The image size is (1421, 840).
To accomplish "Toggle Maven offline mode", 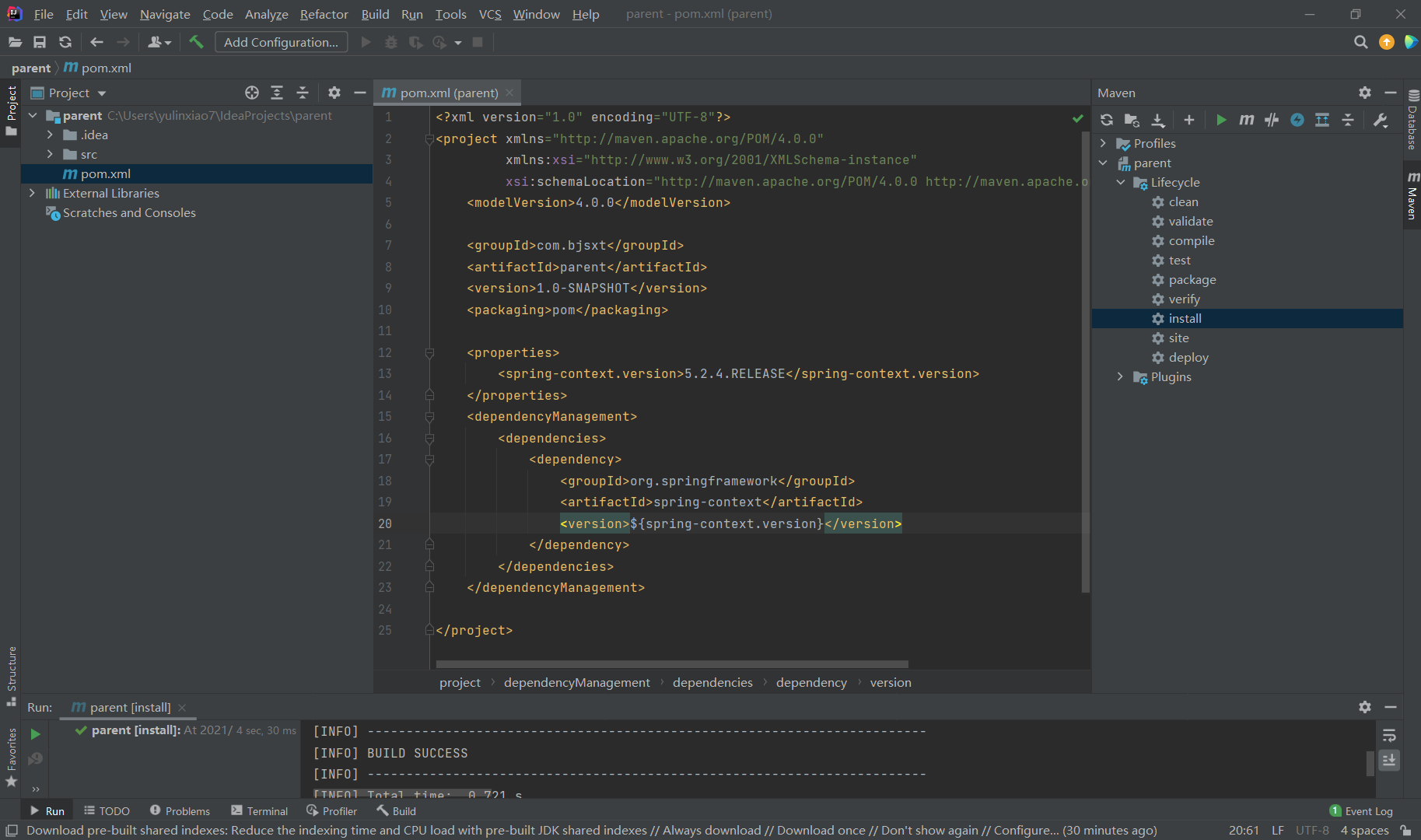I will 1272,120.
